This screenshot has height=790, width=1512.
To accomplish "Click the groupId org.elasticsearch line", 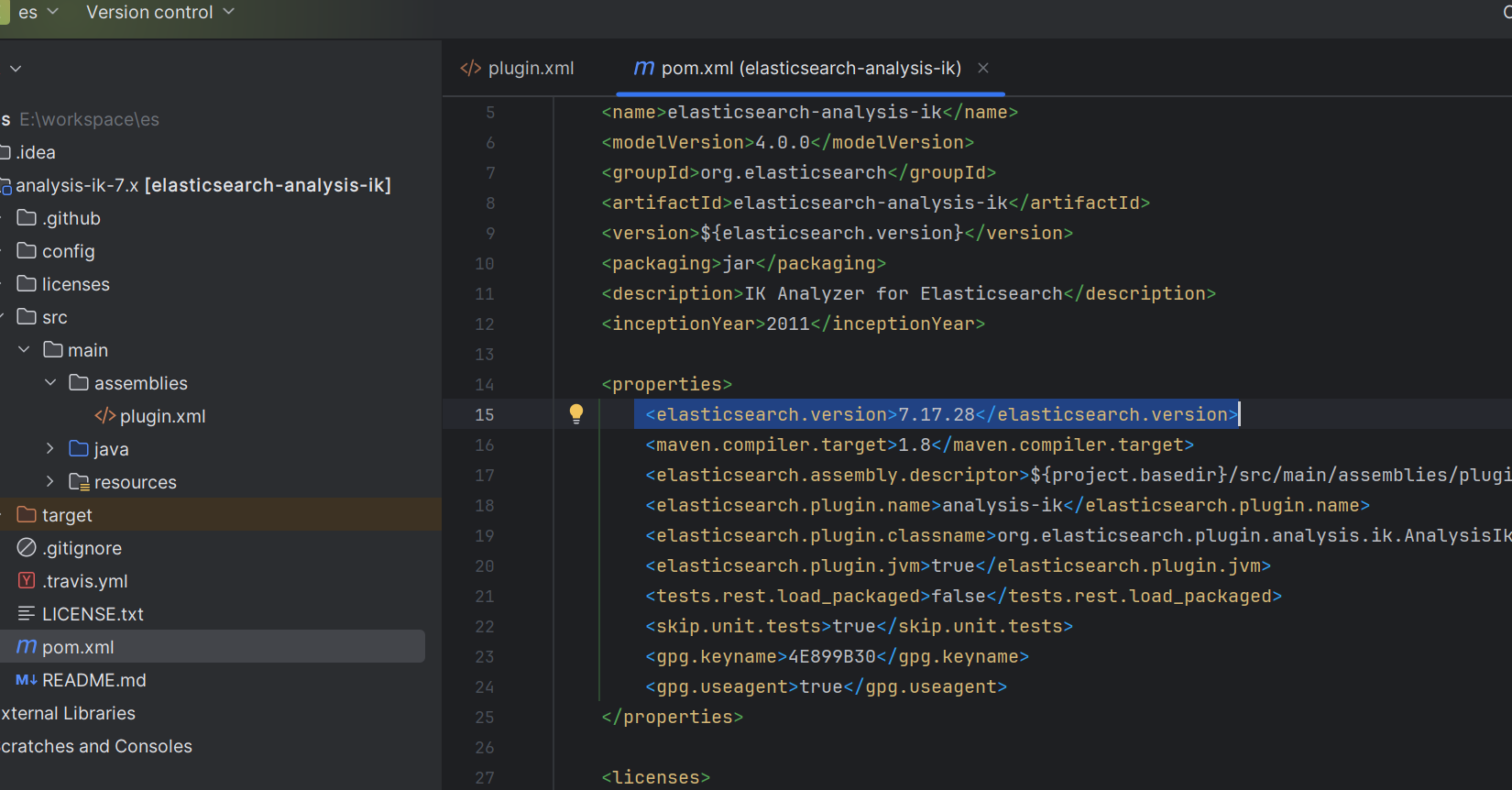I will point(798,172).
